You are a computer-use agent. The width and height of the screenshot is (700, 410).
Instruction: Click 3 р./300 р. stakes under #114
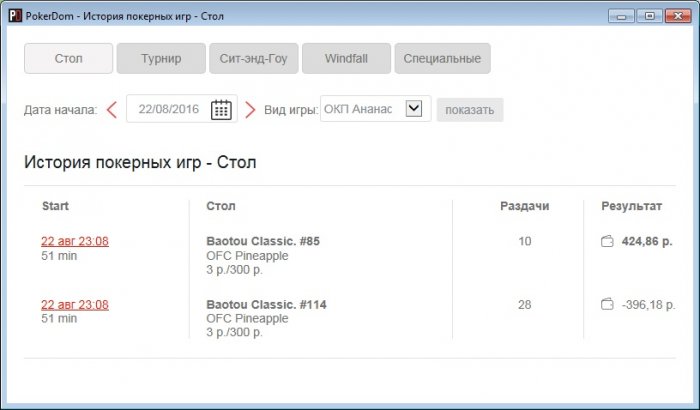pos(234,332)
